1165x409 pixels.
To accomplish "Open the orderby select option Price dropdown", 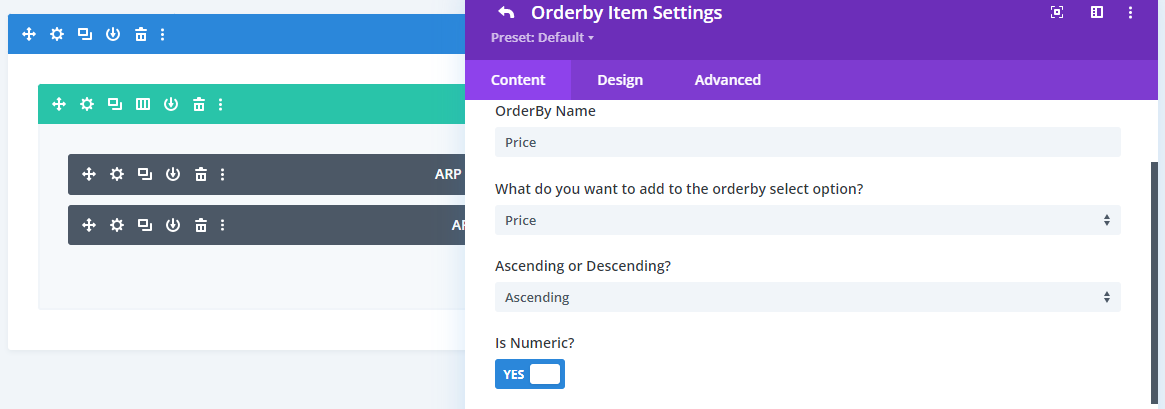I will [x=807, y=220].
